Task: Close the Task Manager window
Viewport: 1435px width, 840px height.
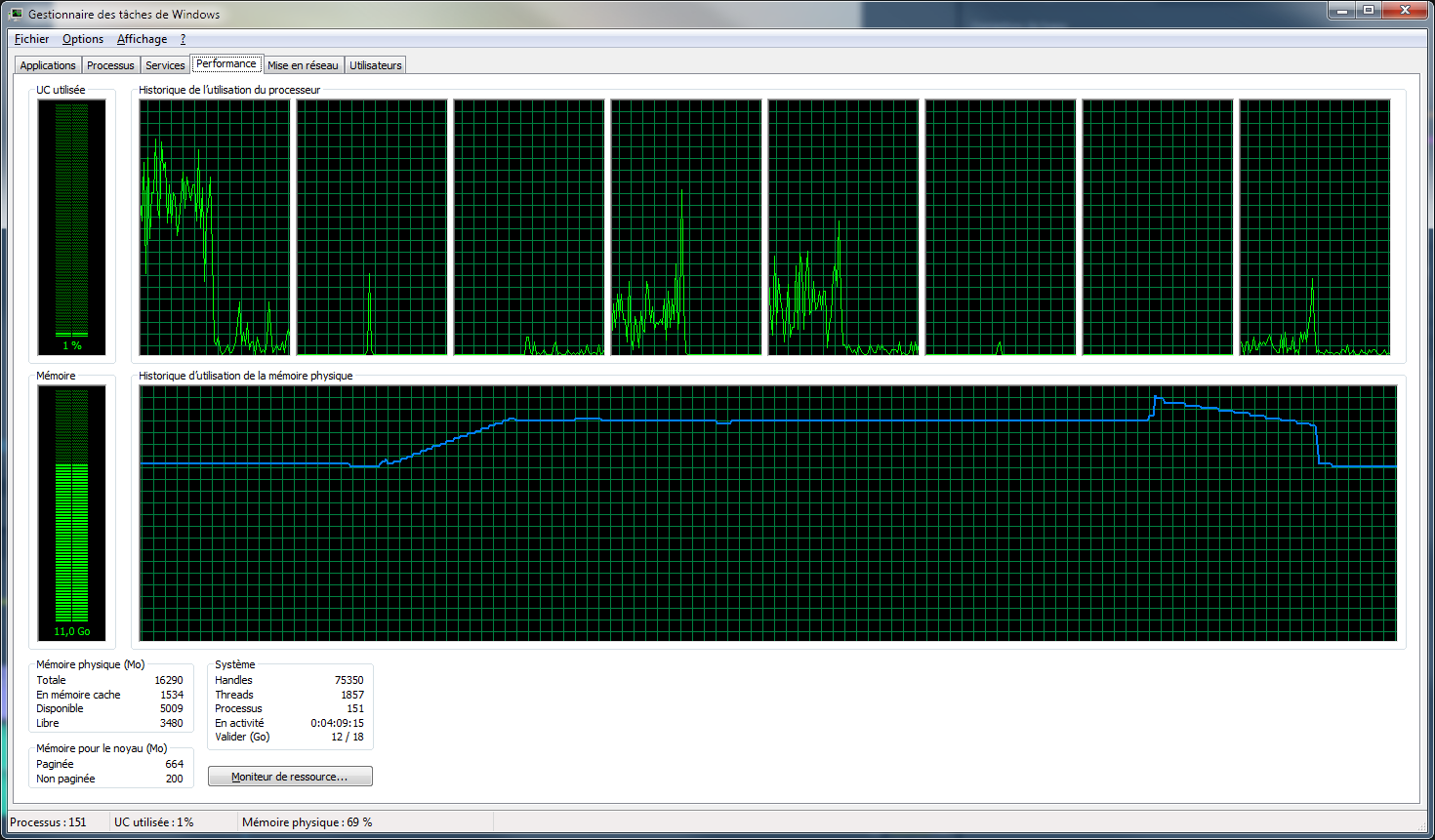Action: pos(1406,11)
